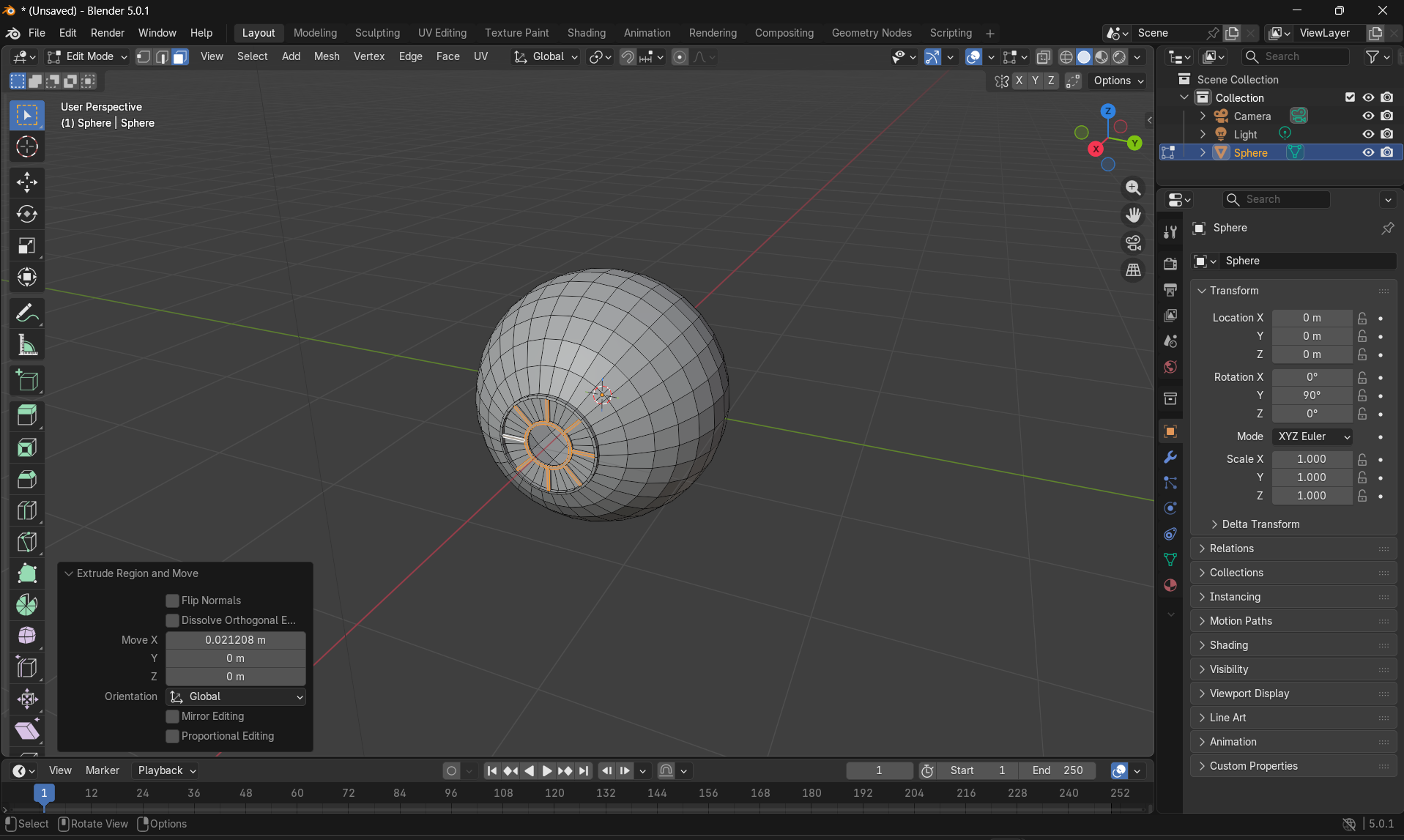Choose the Measure tool

click(27, 345)
